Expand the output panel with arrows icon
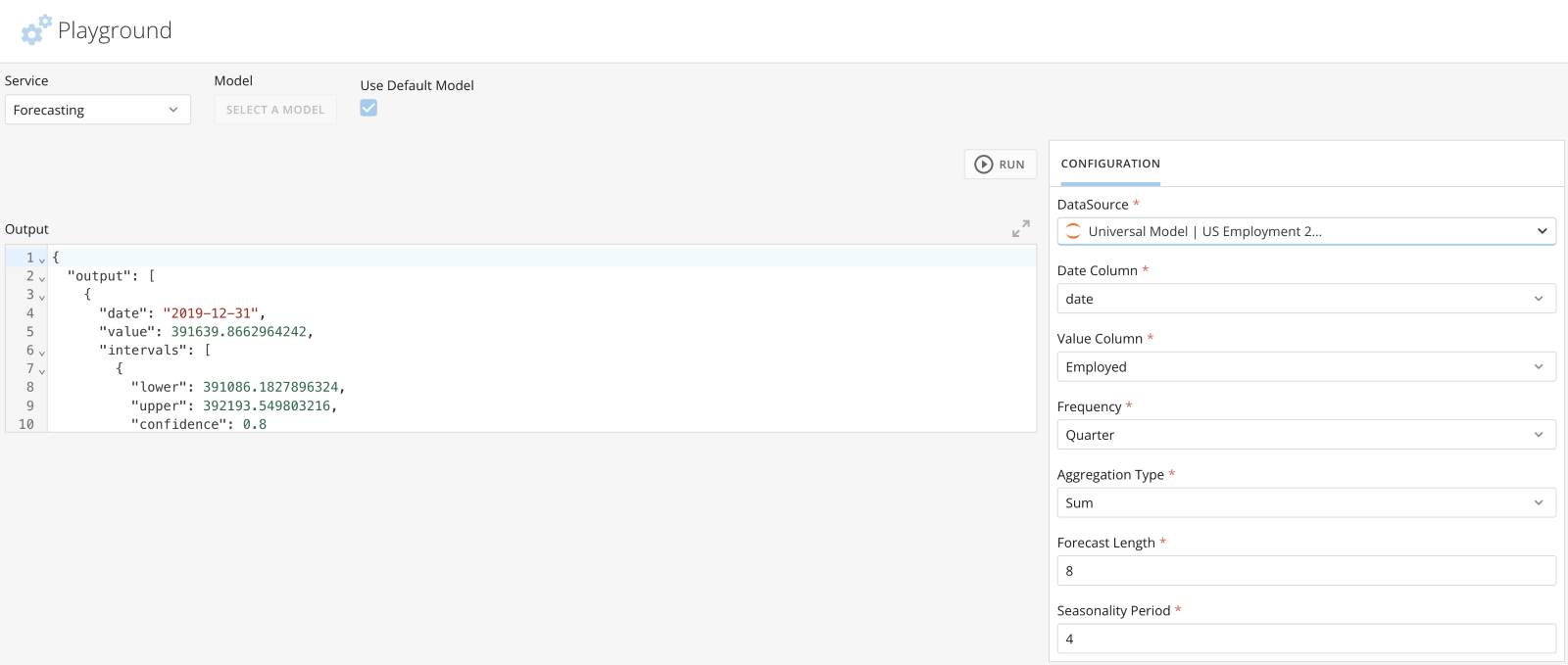The width and height of the screenshot is (1568, 665). 1021,228
